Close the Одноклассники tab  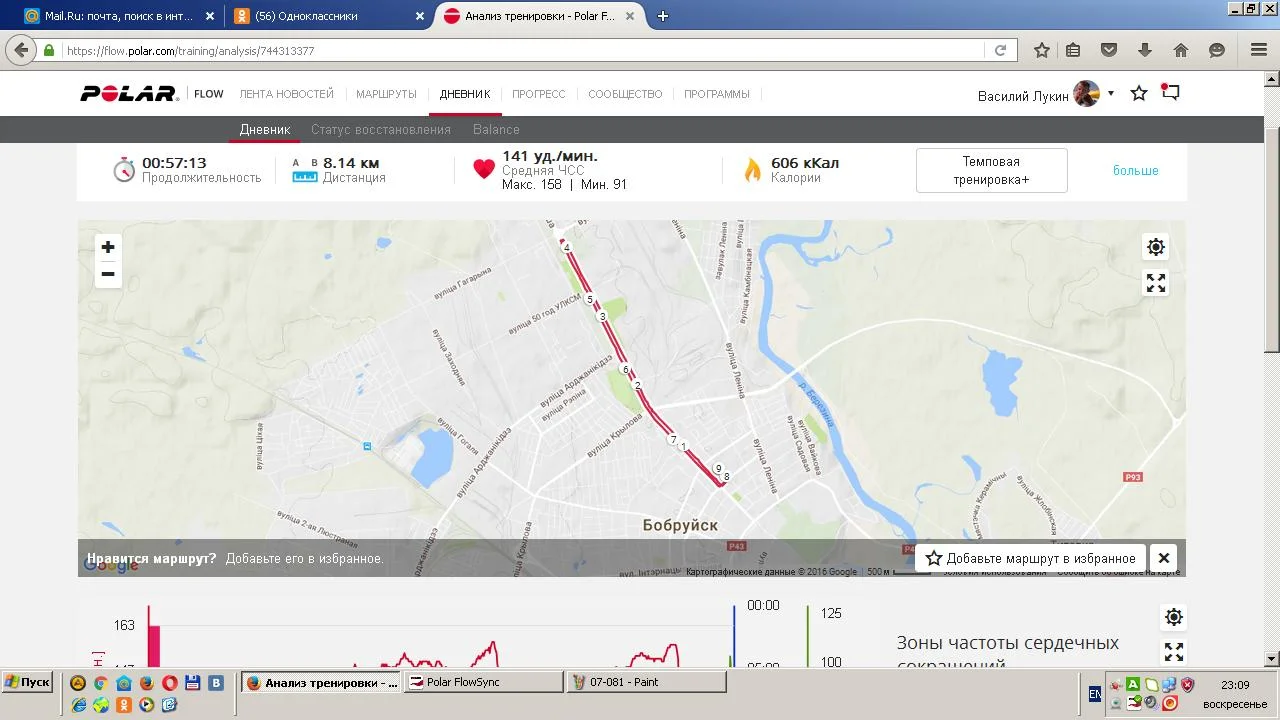tap(420, 16)
